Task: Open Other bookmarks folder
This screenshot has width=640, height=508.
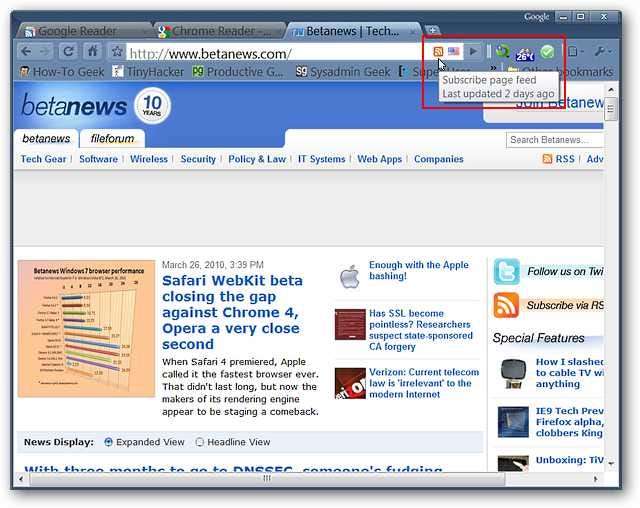Action: [560, 72]
